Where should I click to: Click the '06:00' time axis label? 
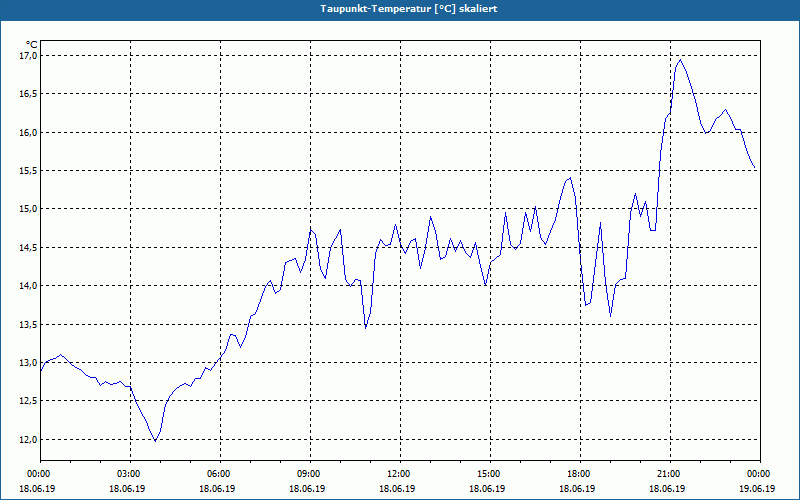tap(220, 474)
